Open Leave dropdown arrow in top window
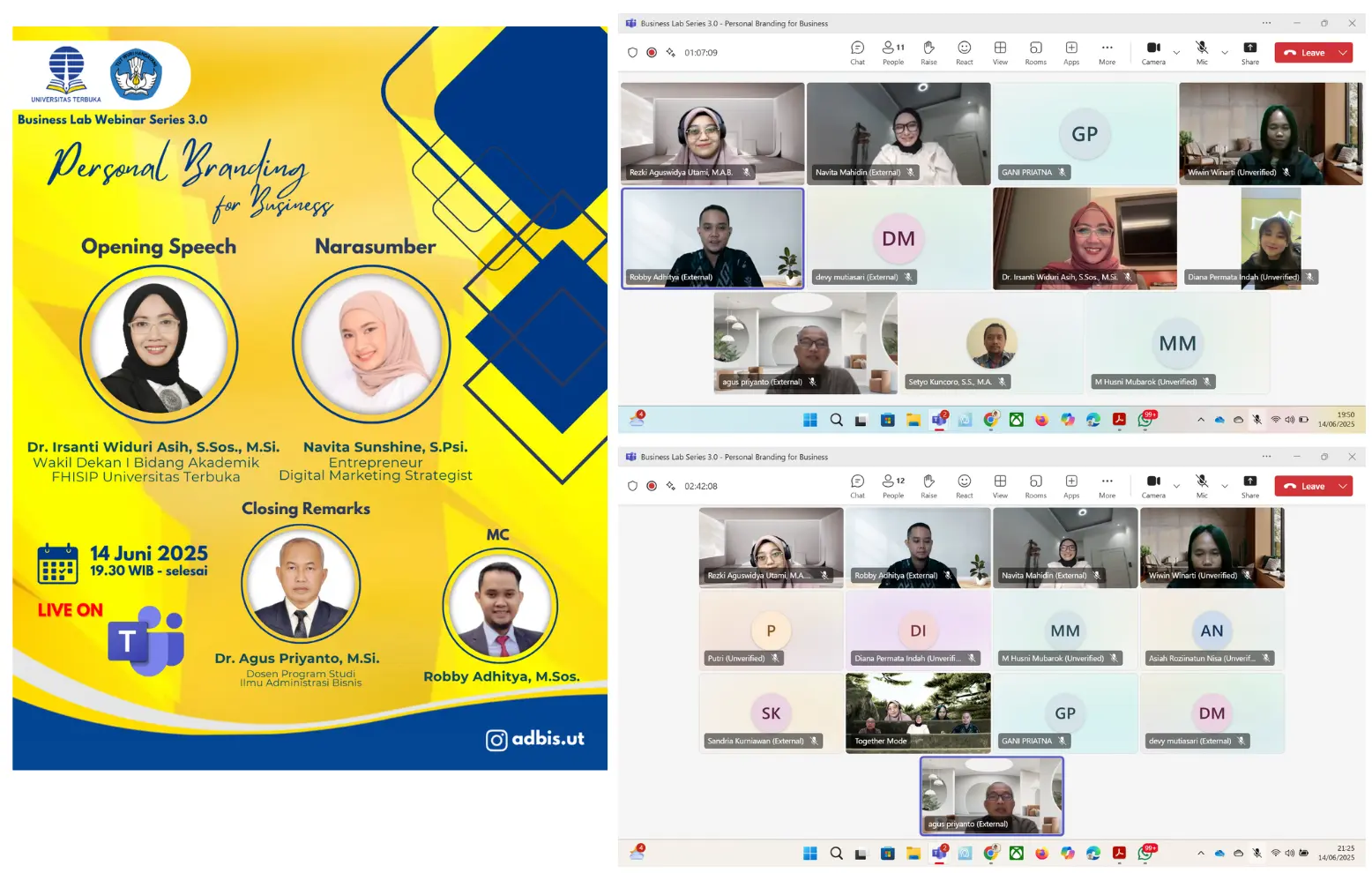Screen dimensions: 1372x873 (1343, 53)
